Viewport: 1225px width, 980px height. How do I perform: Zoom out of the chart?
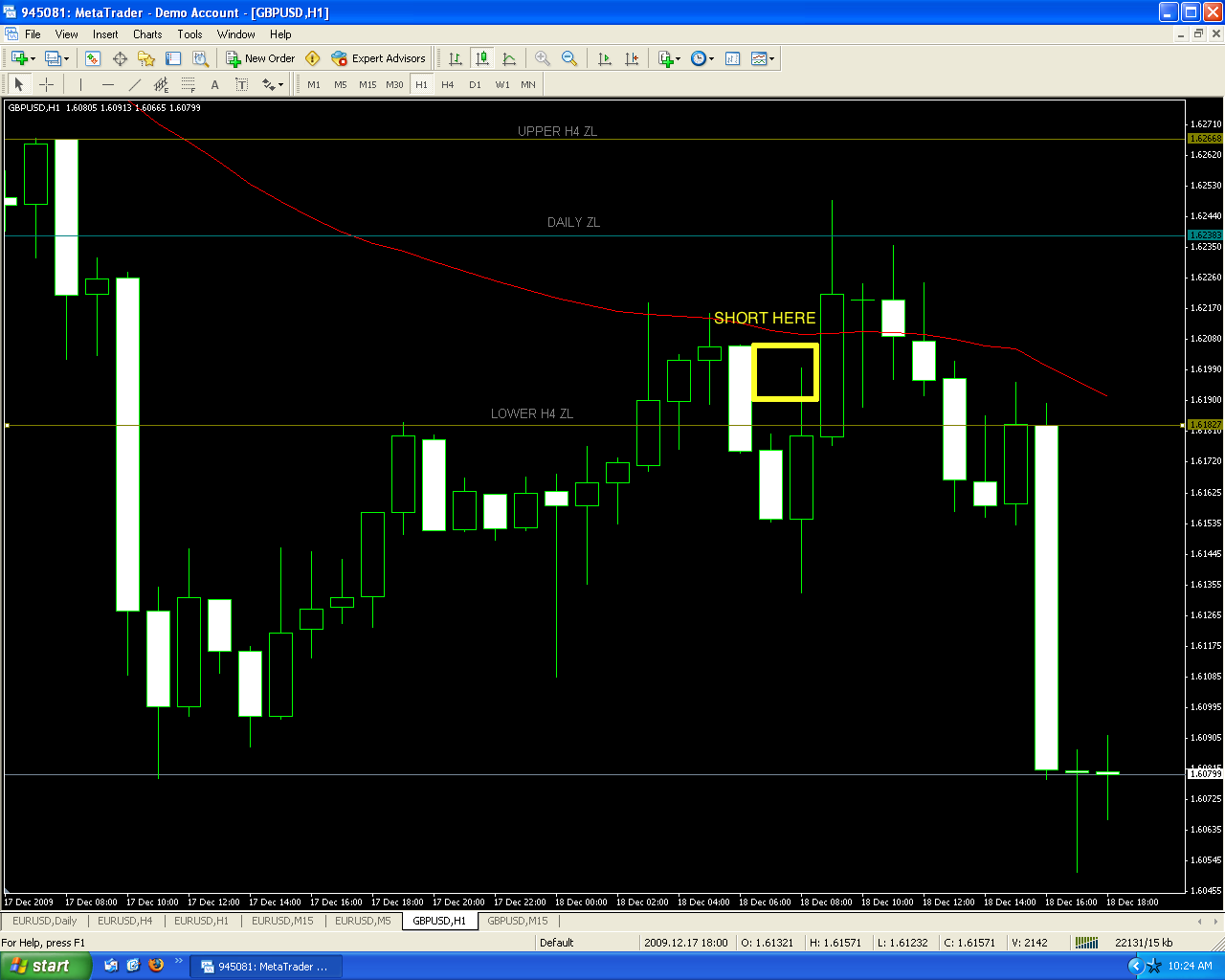coord(569,58)
